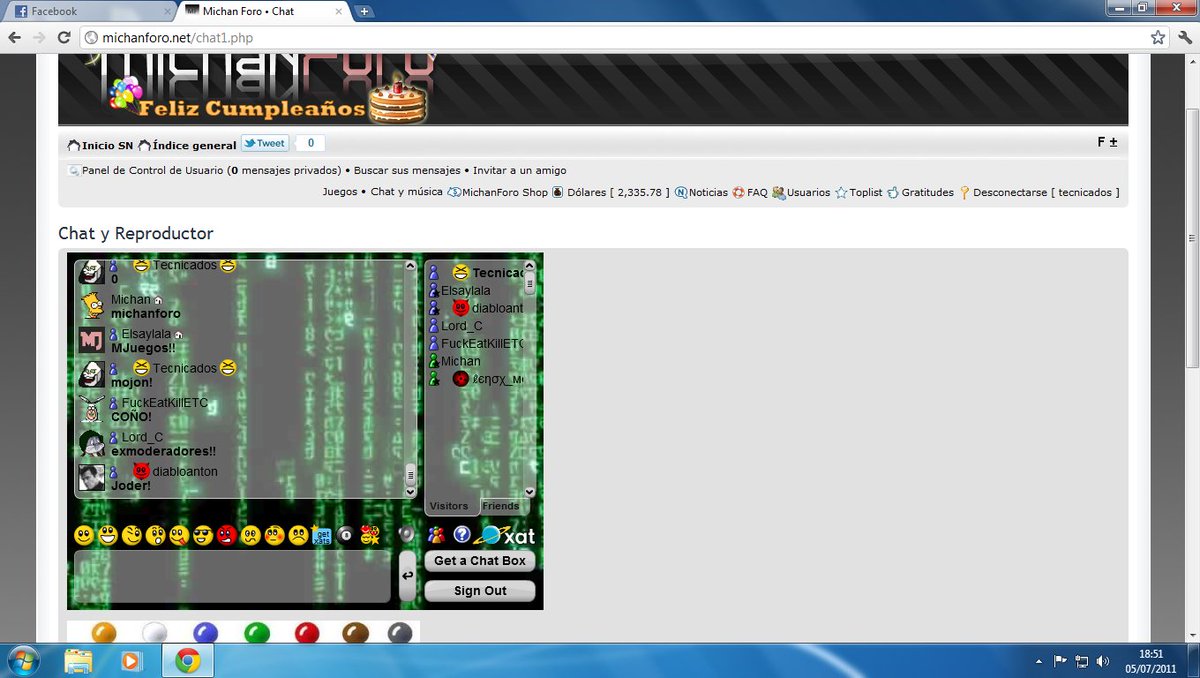This screenshot has height=678, width=1200.
Task: Open volume control in system tray
Action: point(1102,661)
